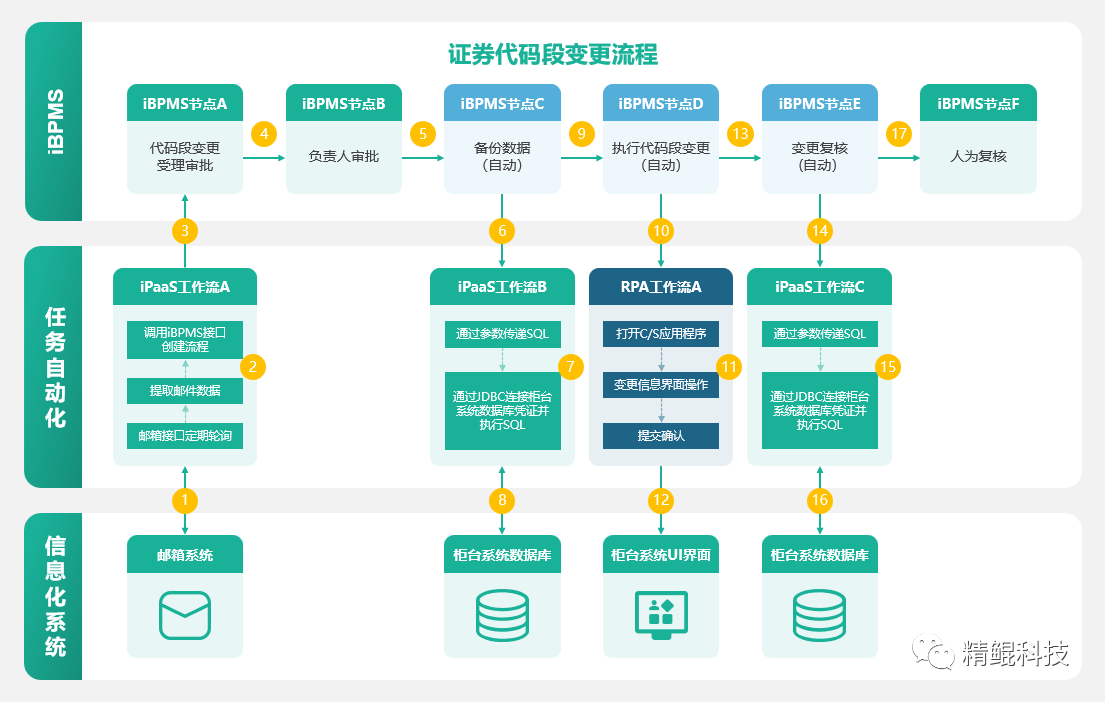Click the yellow step badge numbered 9
The height and width of the screenshot is (702, 1105).
point(581,134)
